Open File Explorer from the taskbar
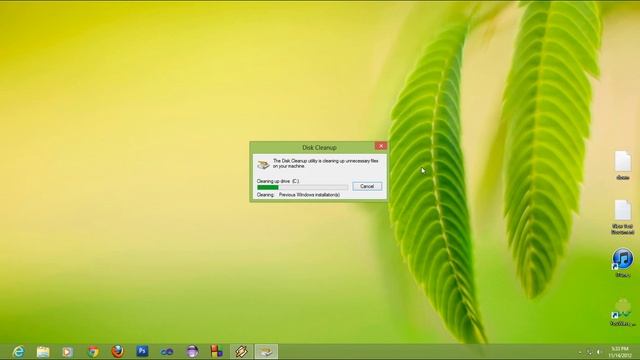The height and width of the screenshot is (360, 640). pyautogui.click(x=43, y=351)
